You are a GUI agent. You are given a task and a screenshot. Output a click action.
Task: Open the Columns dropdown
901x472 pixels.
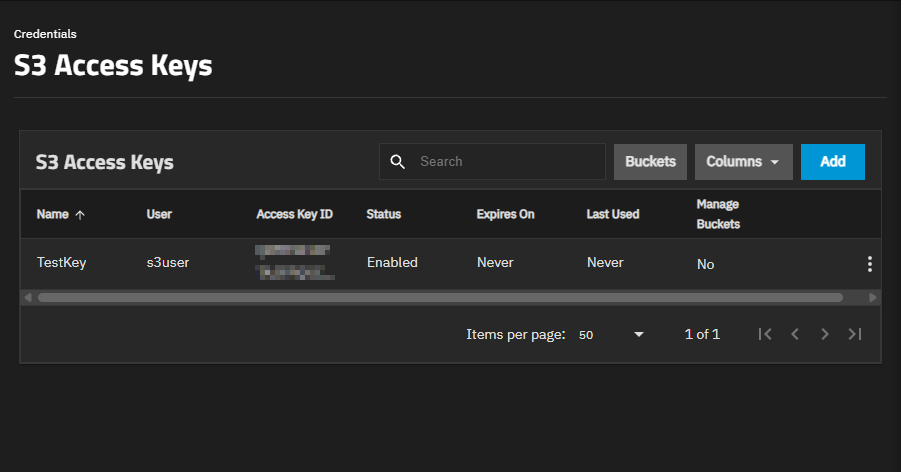pos(744,162)
